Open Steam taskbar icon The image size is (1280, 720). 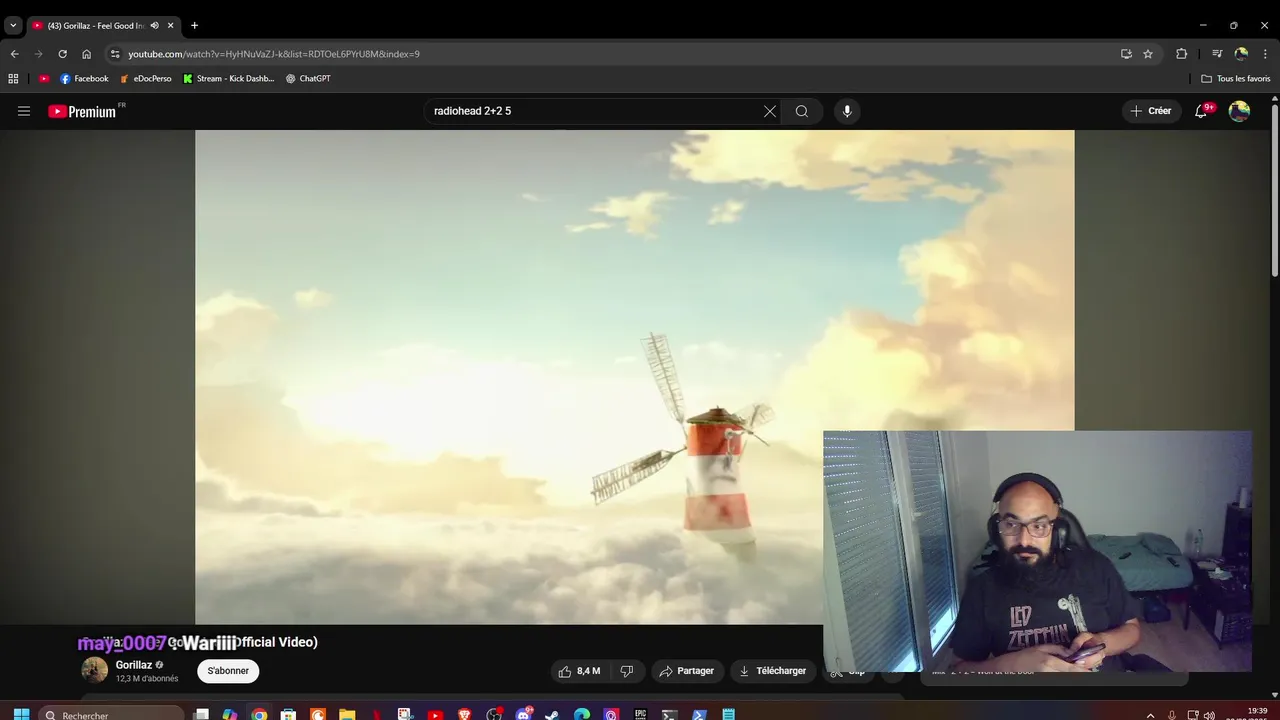point(552,715)
